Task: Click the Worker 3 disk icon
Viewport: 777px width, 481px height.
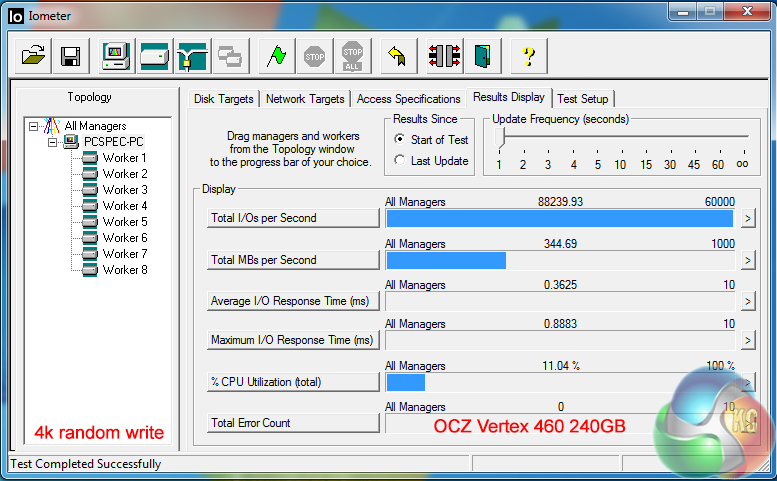Action: [90, 190]
